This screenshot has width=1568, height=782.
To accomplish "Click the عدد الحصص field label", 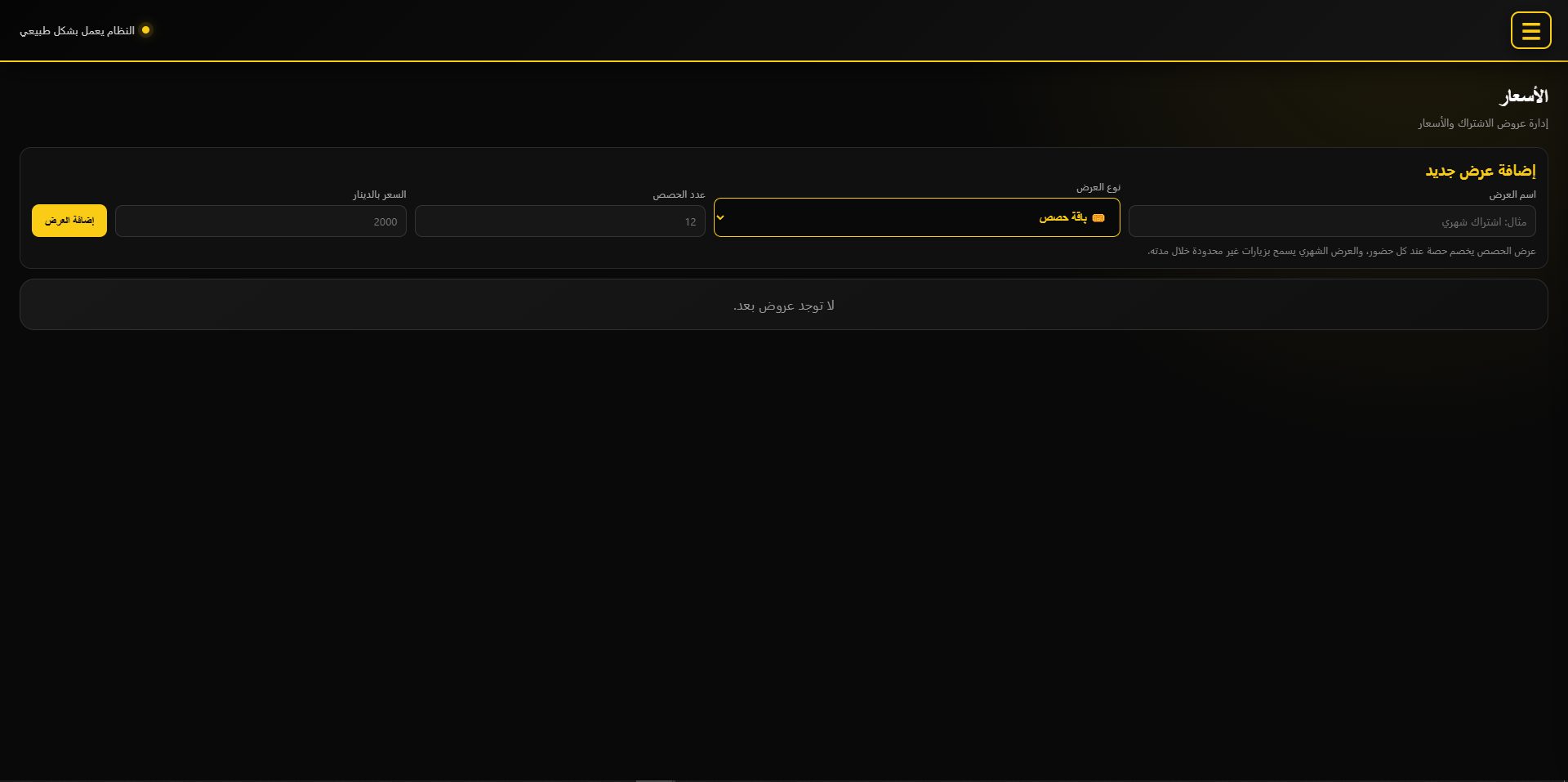I will tap(679, 194).
